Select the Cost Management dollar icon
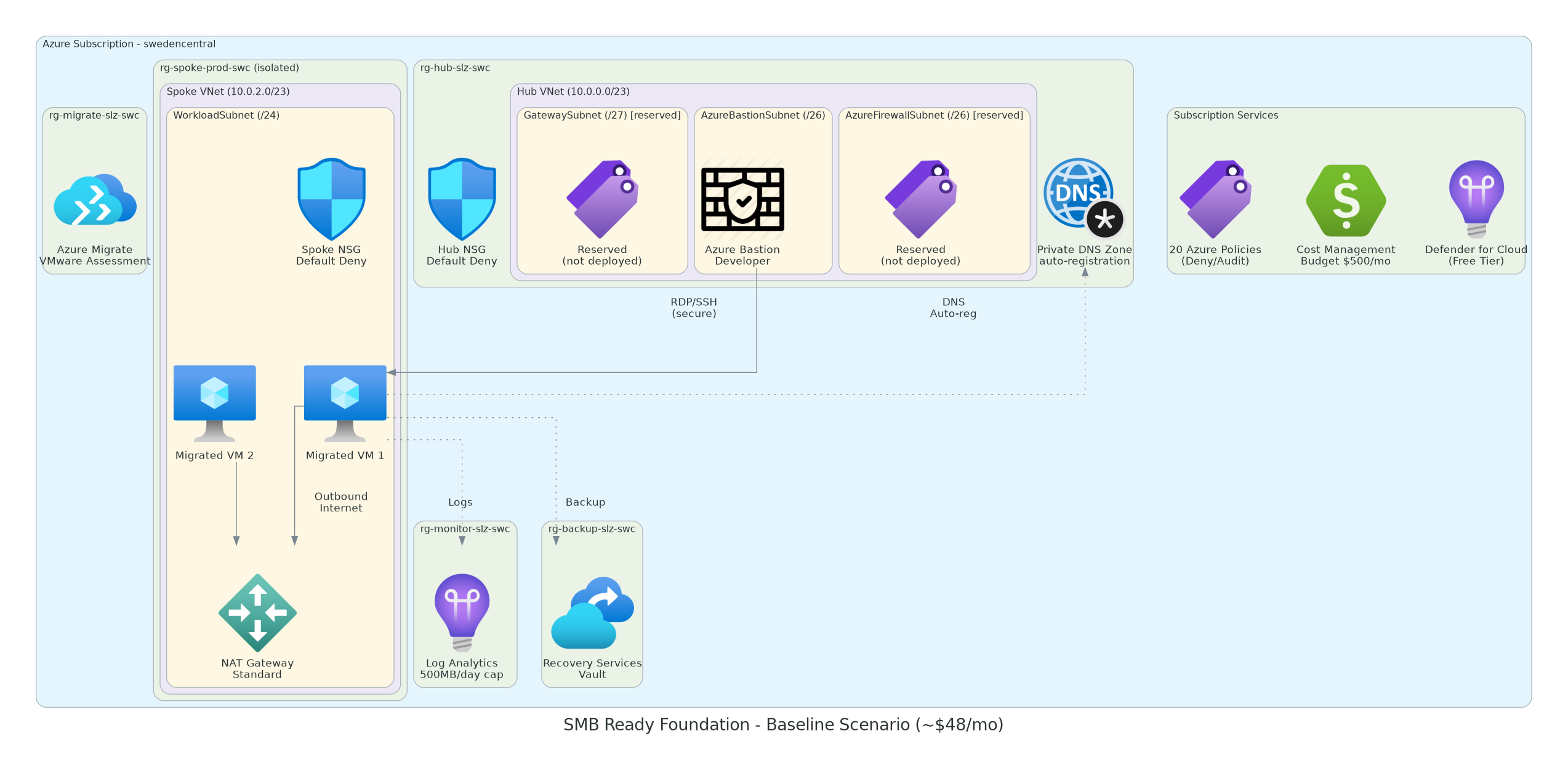This screenshot has width=1568, height=768. (1346, 200)
